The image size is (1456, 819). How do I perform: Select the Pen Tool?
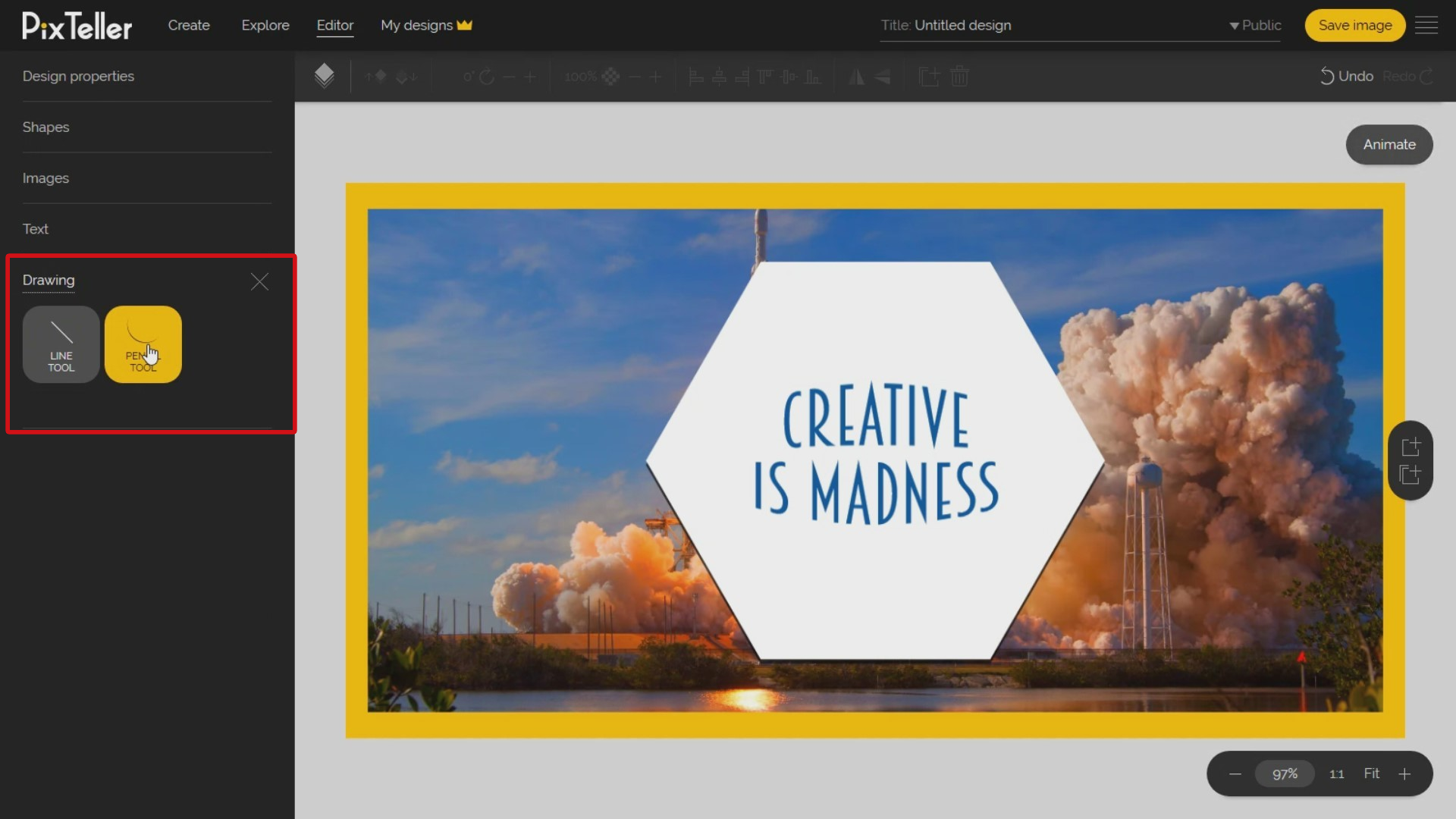pyautogui.click(x=143, y=344)
